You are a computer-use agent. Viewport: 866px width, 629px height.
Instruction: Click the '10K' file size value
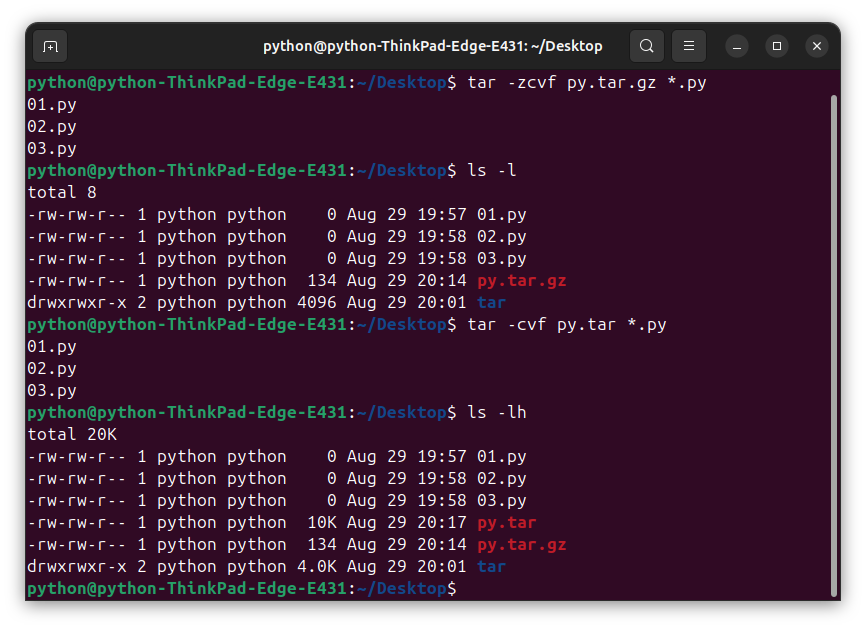(322, 523)
